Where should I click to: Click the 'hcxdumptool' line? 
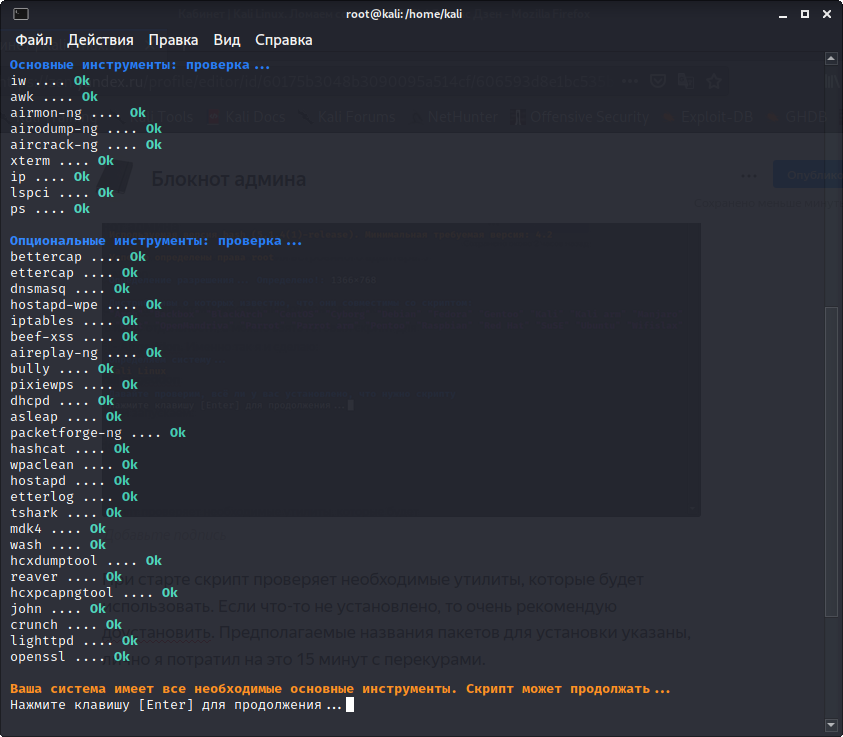[x=86, y=561]
